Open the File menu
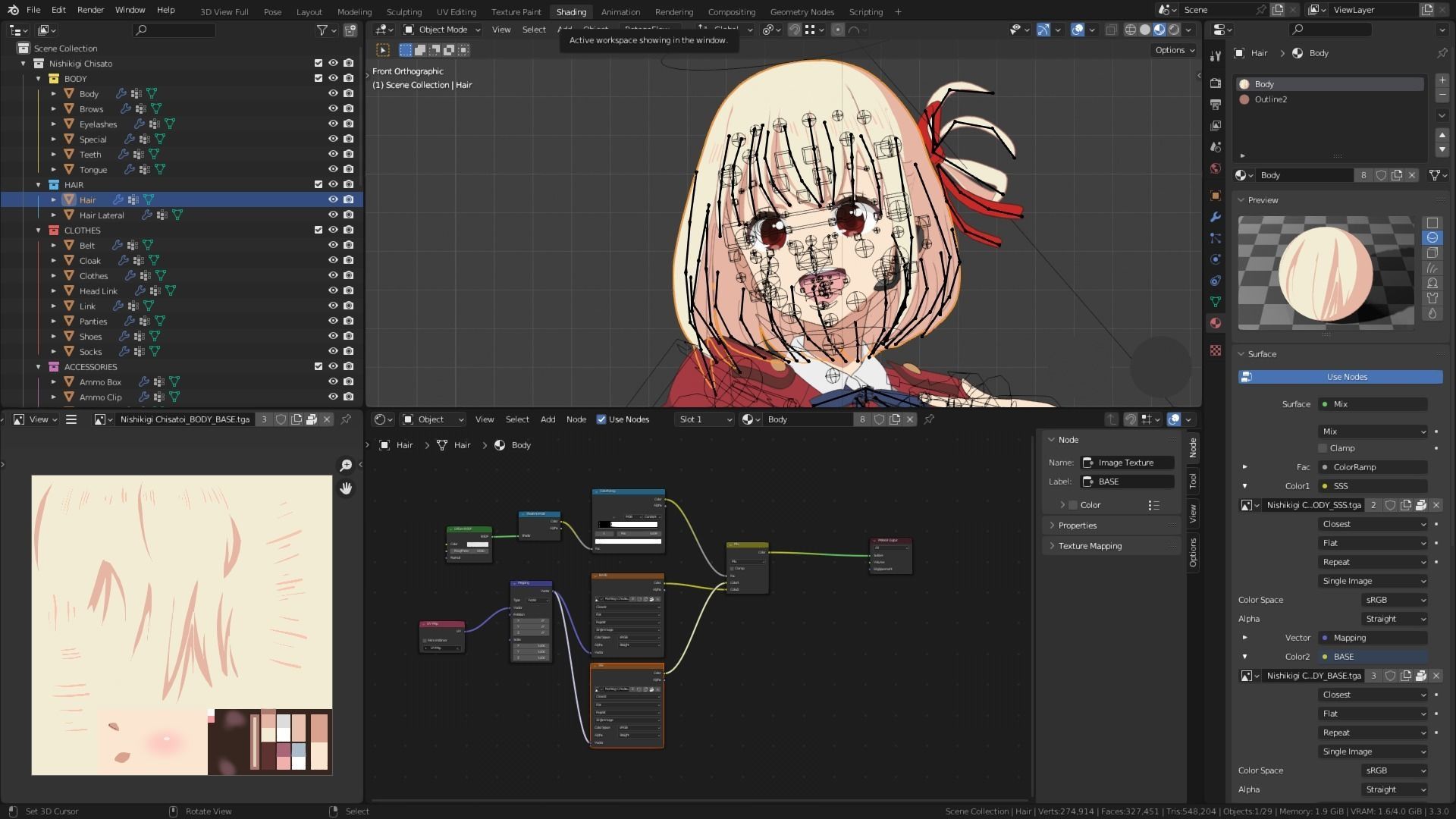Screen dimensions: 1456x819 coord(33,10)
